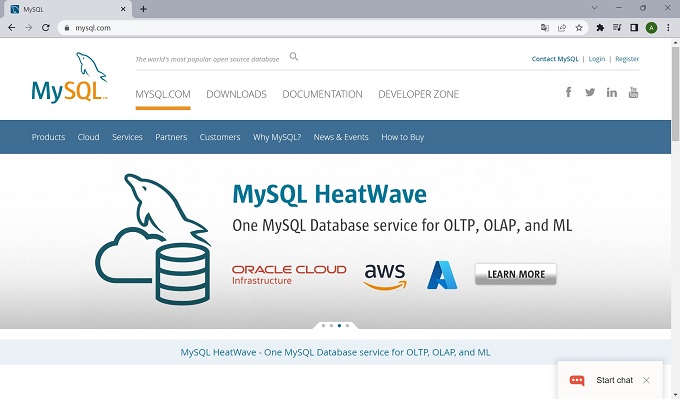680x399 pixels.
Task: Open the Customers menu
Action: (220, 137)
